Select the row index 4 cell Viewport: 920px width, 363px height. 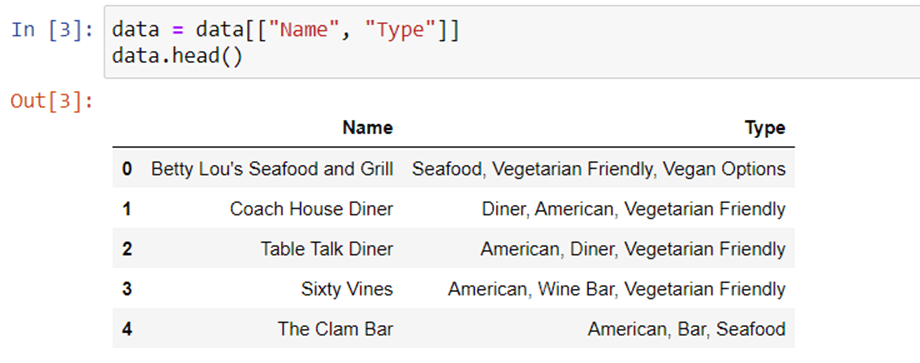pos(127,328)
